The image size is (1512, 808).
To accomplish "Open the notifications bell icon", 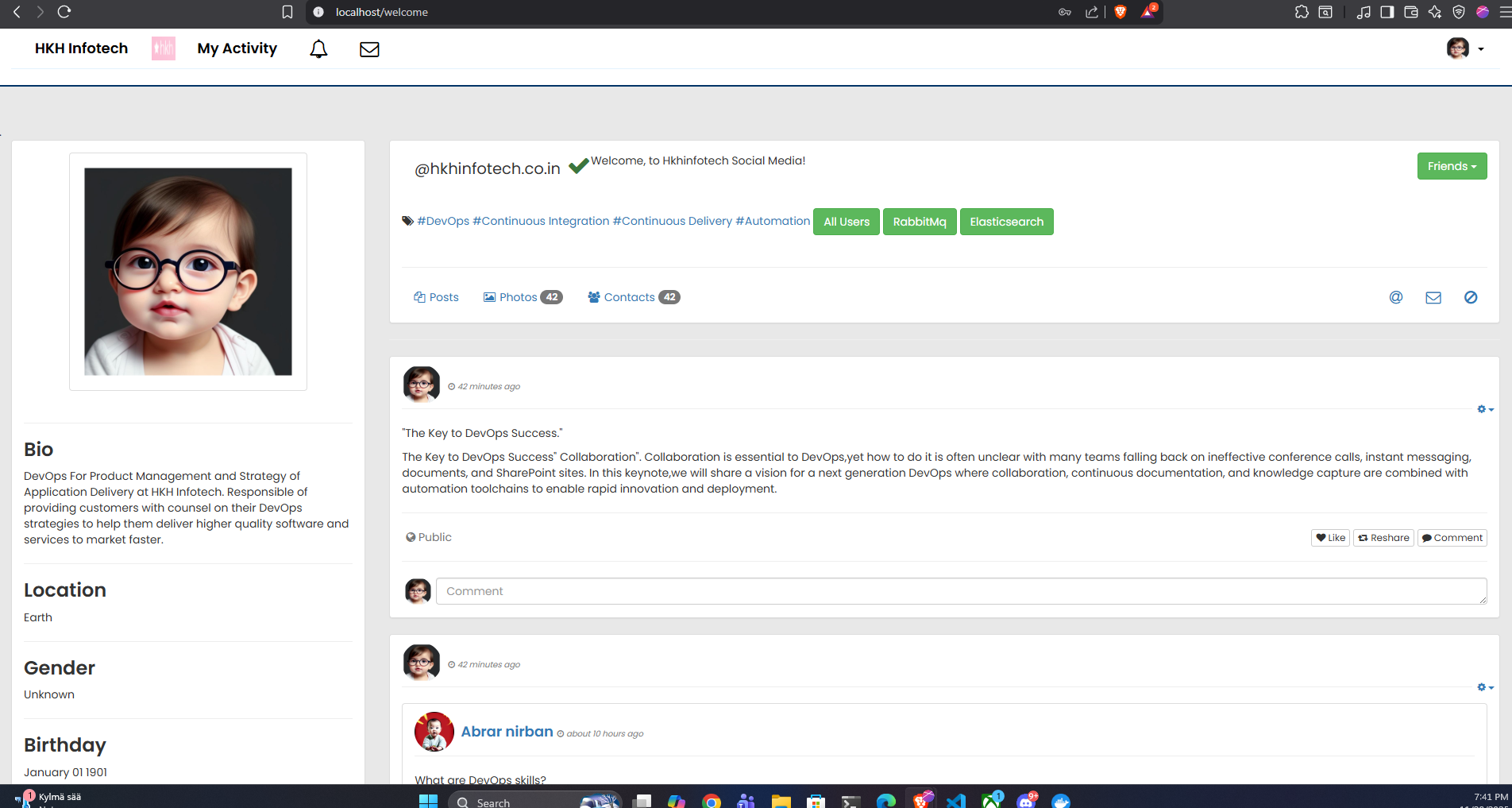I will pyautogui.click(x=318, y=49).
